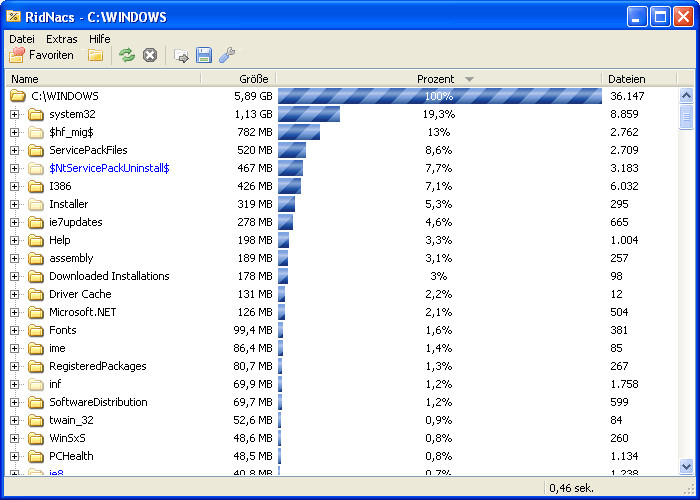Click the Fonts folder icon
This screenshot has height=500, width=700.
36,330
